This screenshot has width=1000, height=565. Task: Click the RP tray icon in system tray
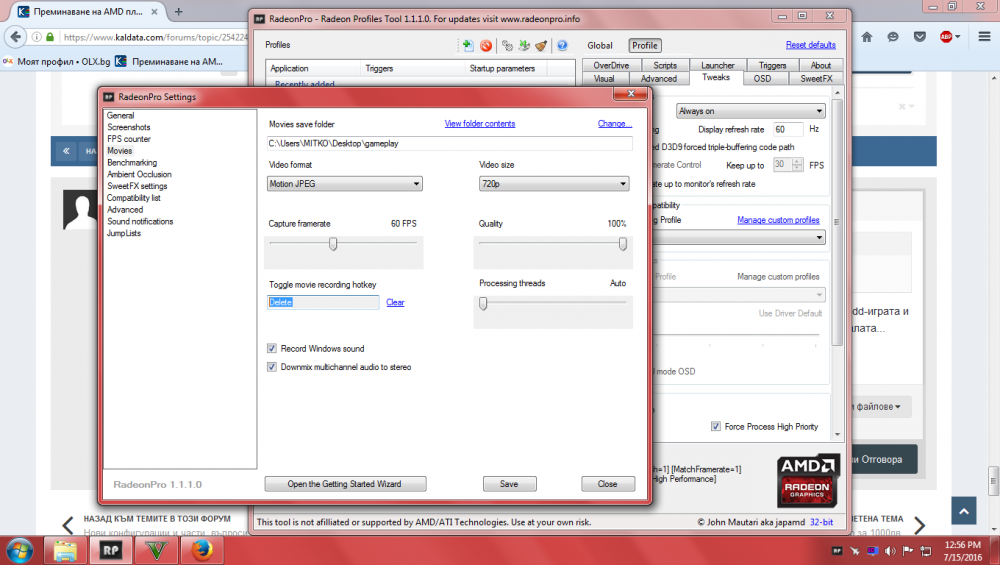(x=837, y=551)
